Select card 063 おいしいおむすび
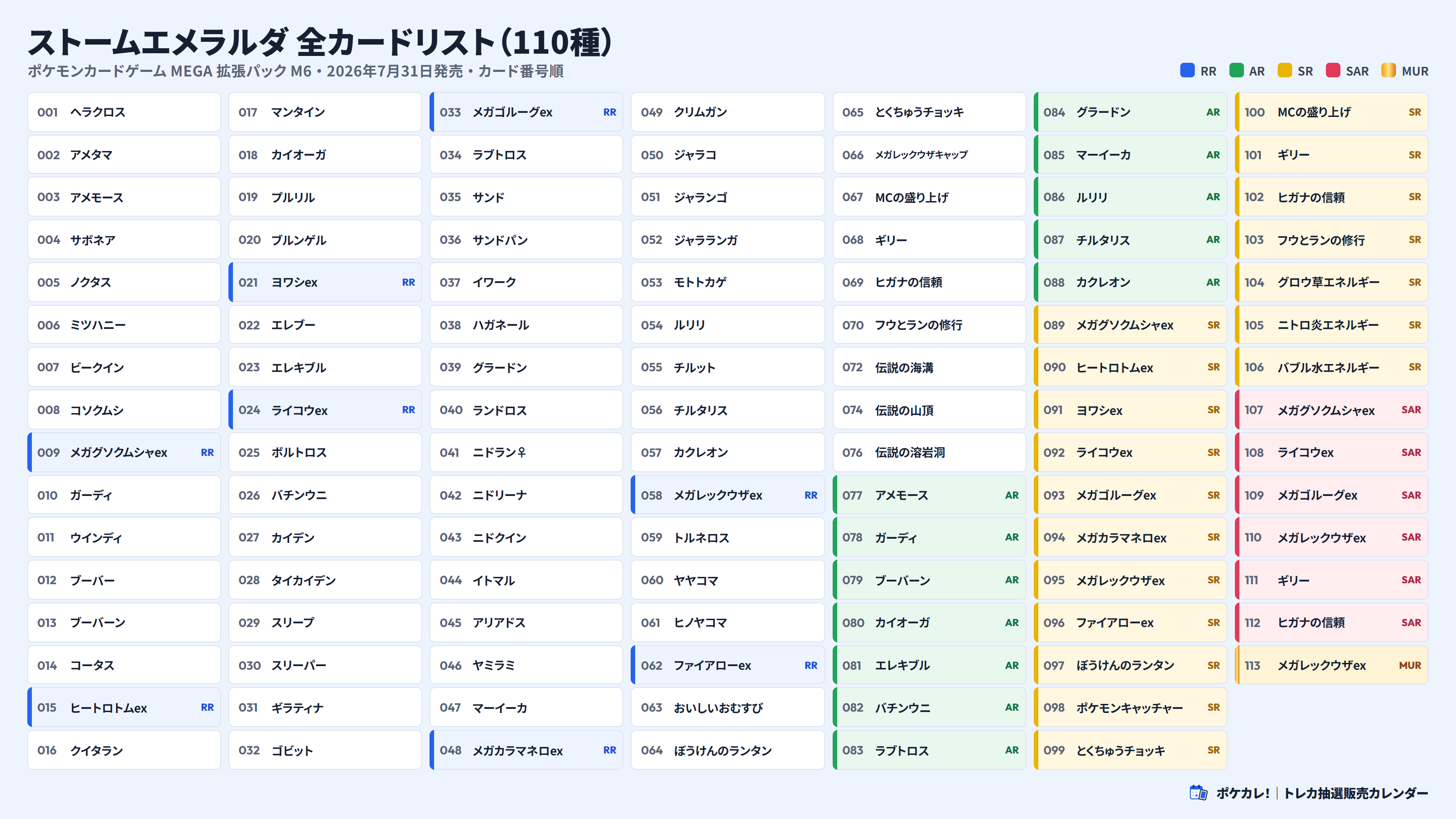The image size is (1456, 819). pos(728,708)
